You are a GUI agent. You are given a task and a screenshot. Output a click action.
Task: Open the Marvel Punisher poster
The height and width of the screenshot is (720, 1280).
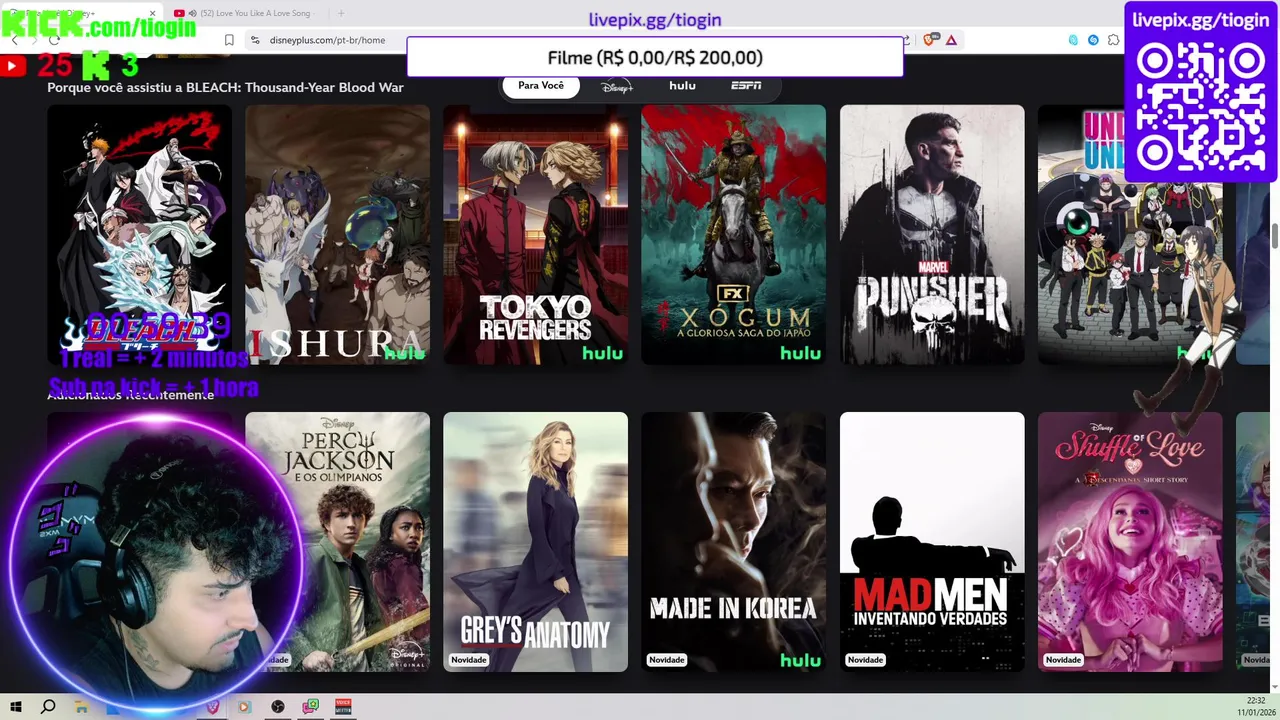click(x=932, y=235)
